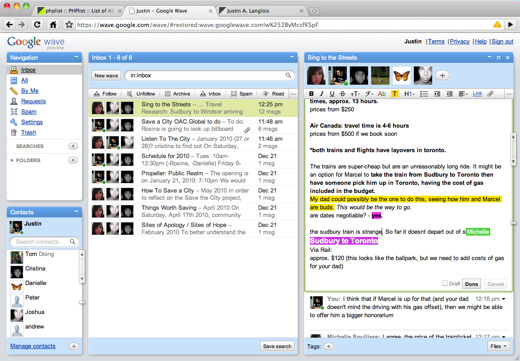Open Listen To The City wave
This screenshot has height=361, width=520.
click(x=193, y=142)
